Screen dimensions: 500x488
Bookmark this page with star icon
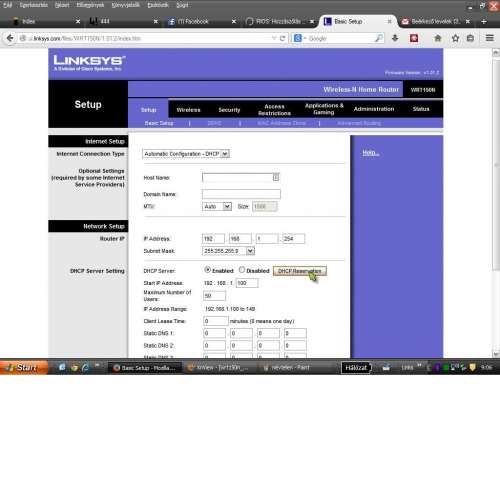(455, 38)
